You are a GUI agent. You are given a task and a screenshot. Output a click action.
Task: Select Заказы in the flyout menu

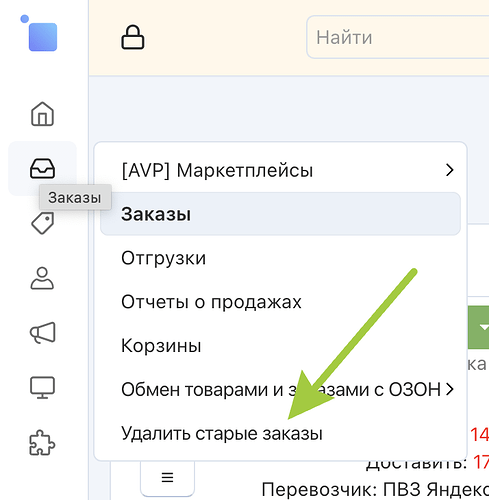coord(280,214)
